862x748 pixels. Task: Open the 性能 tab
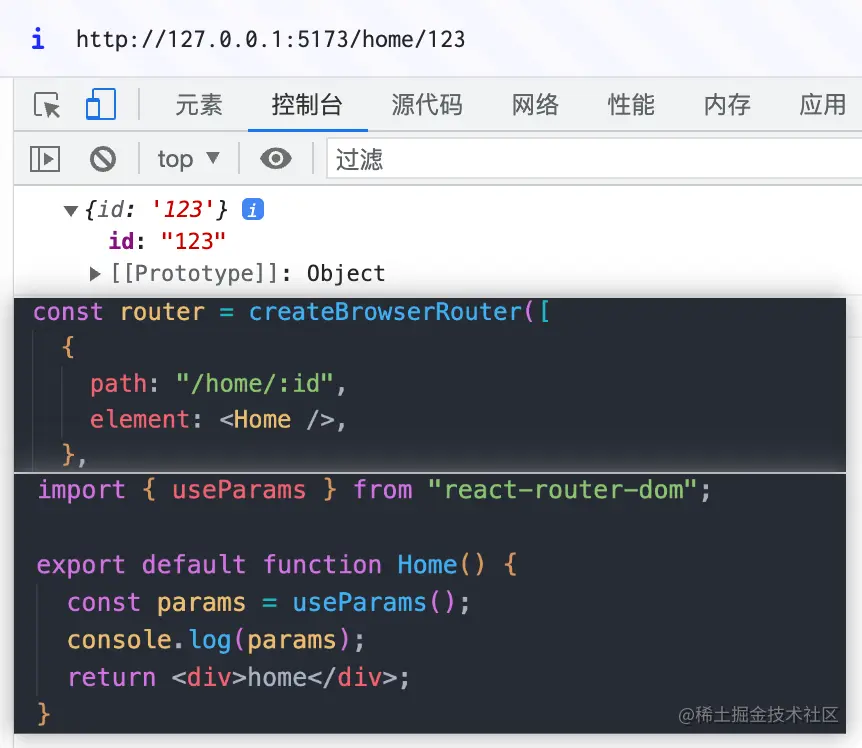pyautogui.click(x=631, y=104)
